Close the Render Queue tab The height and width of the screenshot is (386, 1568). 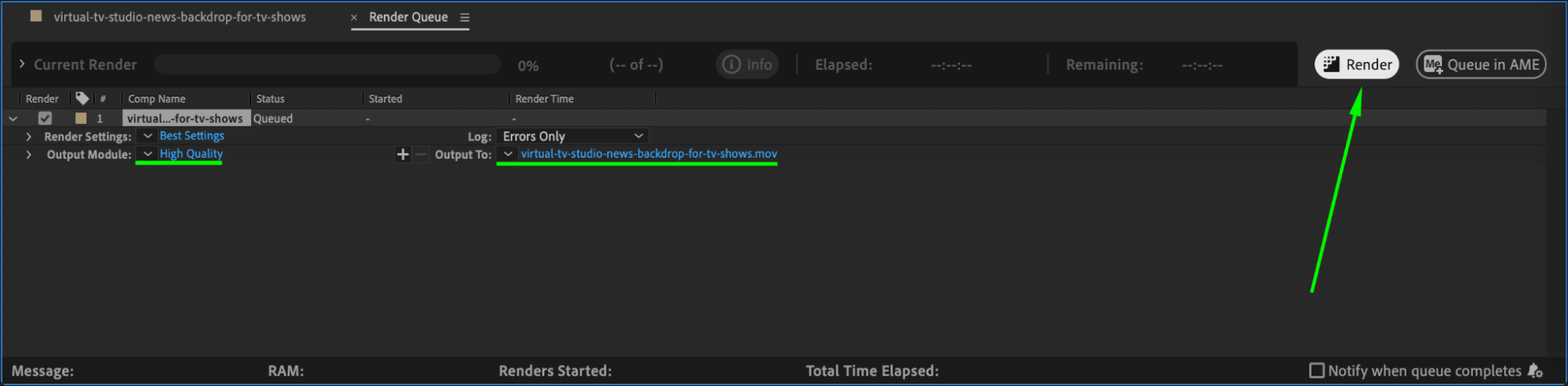354,17
